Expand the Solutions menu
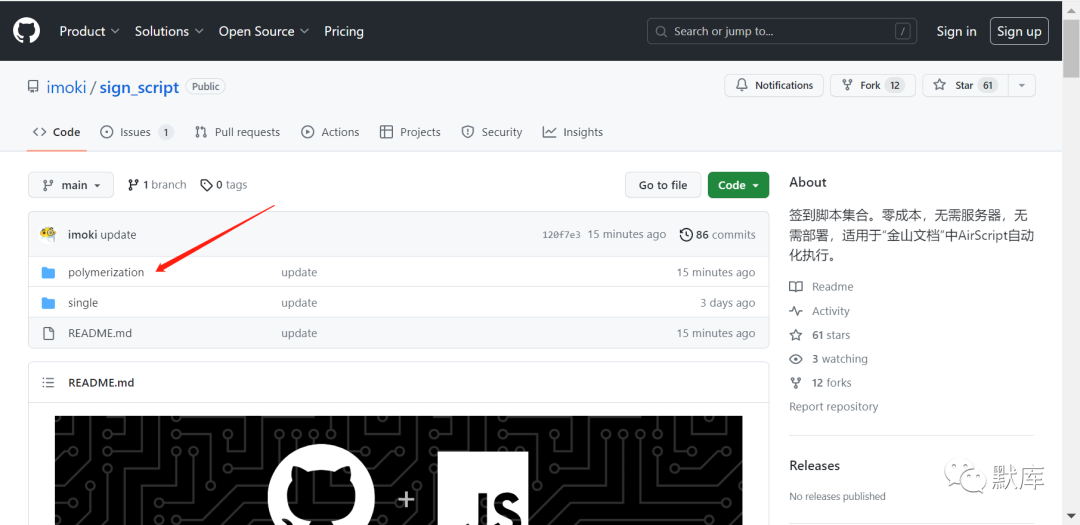The width and height of the screenshot is (1080, 525). point(169,31)
